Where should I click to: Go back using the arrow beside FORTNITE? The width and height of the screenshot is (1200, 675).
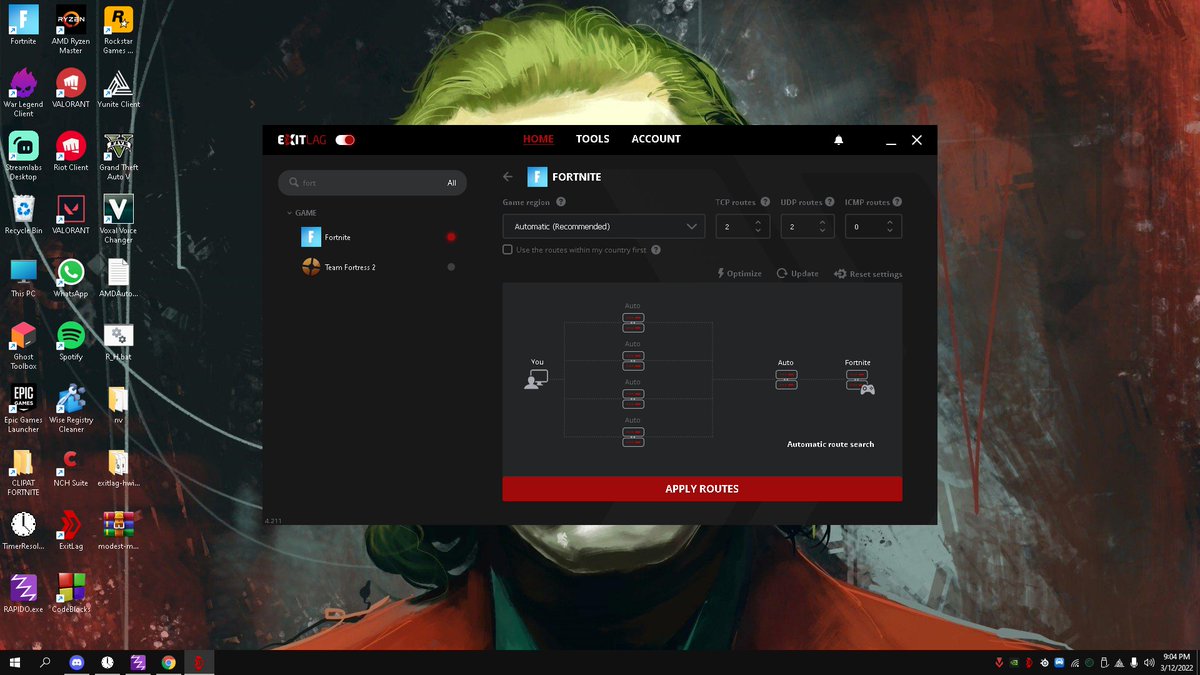coord(508,177)
